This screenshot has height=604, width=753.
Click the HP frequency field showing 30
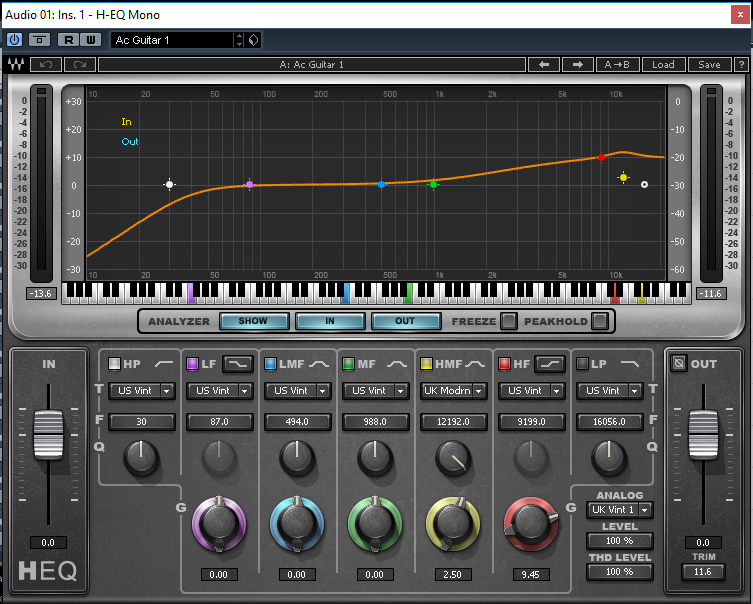point(142,422)
